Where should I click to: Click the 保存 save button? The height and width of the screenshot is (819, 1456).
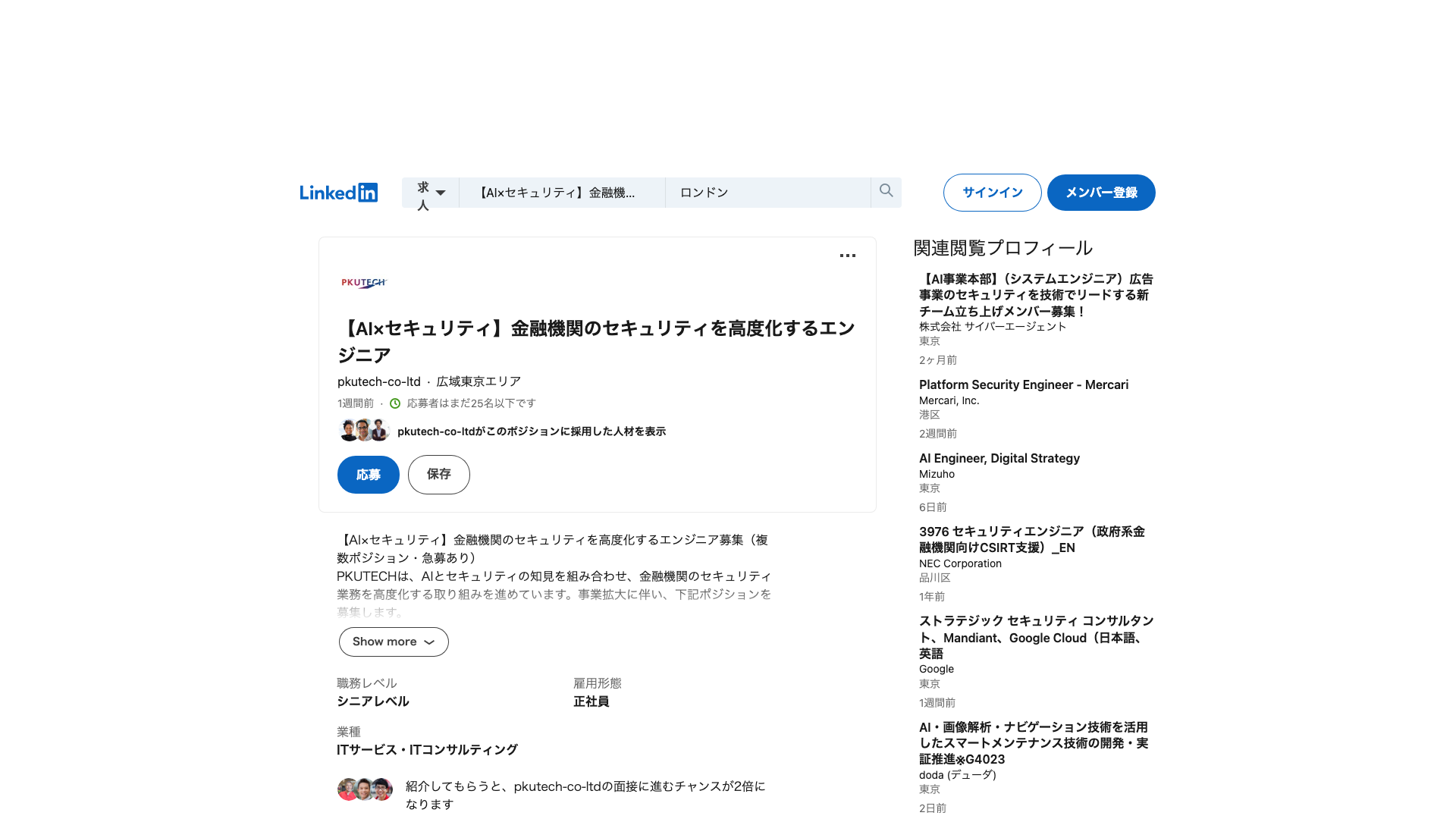tap(439, 475)
